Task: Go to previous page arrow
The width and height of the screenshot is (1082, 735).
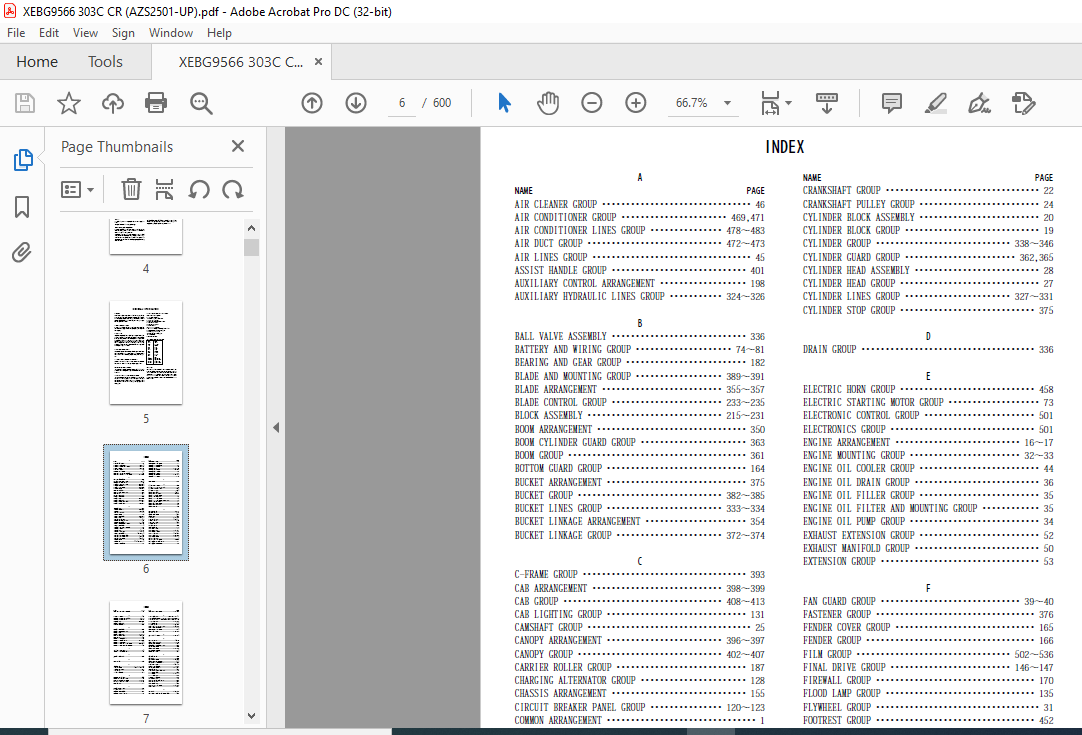Action: point(312,104)
